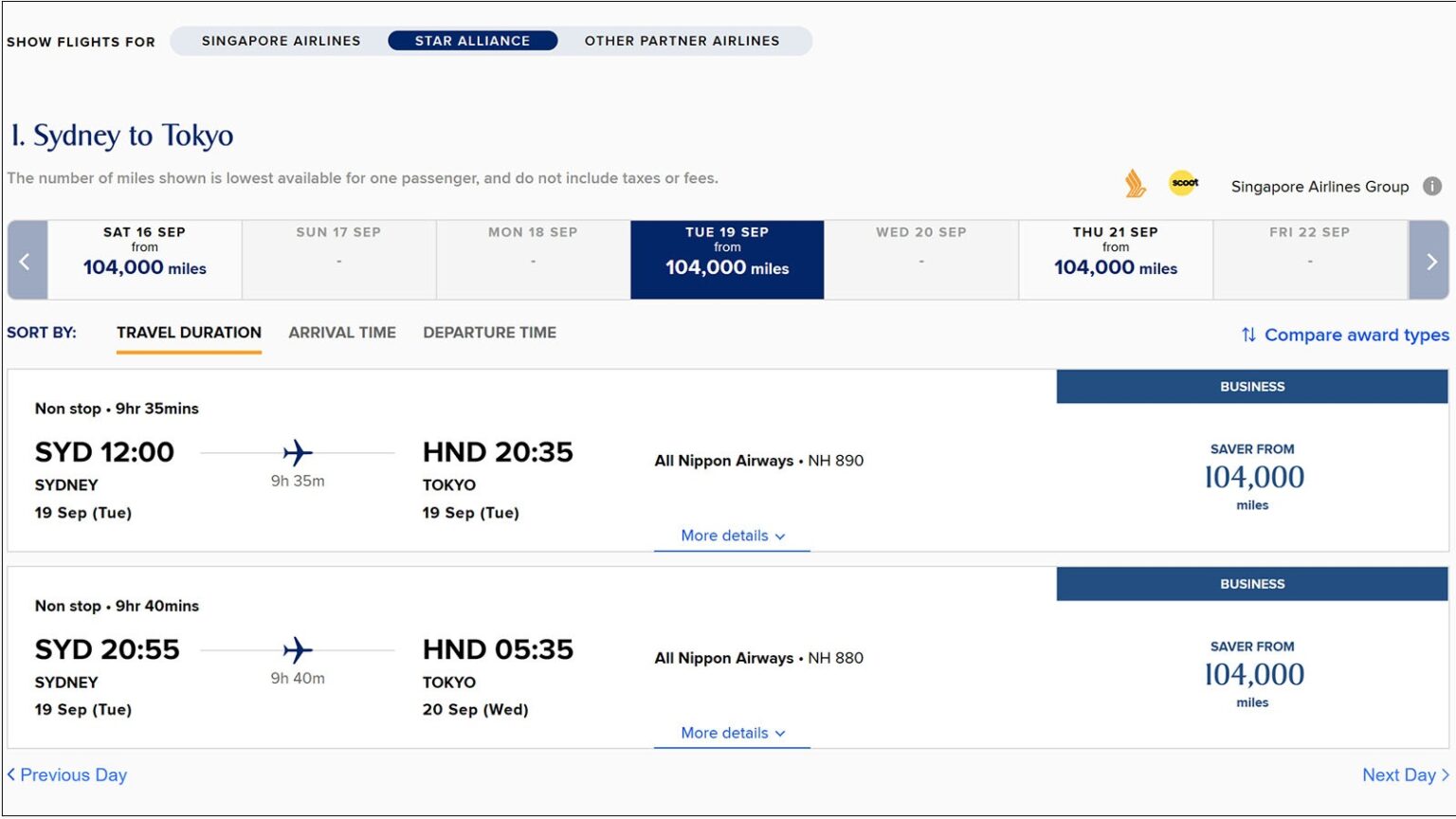1456x819 pixels.
Task: Sort results by Arrival Time
Action: pos(341,333)
